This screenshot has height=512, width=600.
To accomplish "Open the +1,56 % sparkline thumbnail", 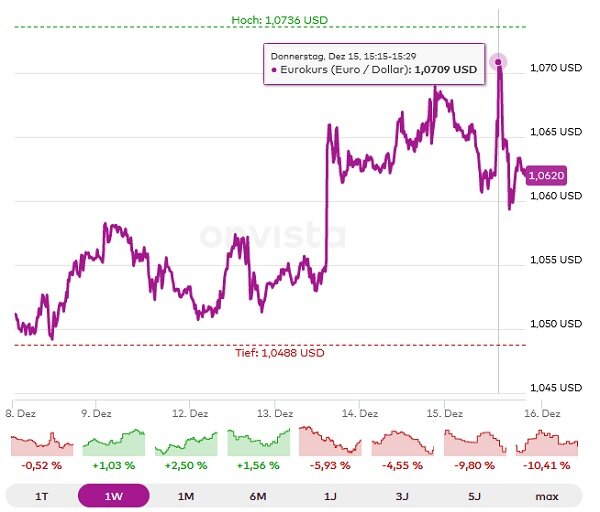I will (x=258, y=443).
